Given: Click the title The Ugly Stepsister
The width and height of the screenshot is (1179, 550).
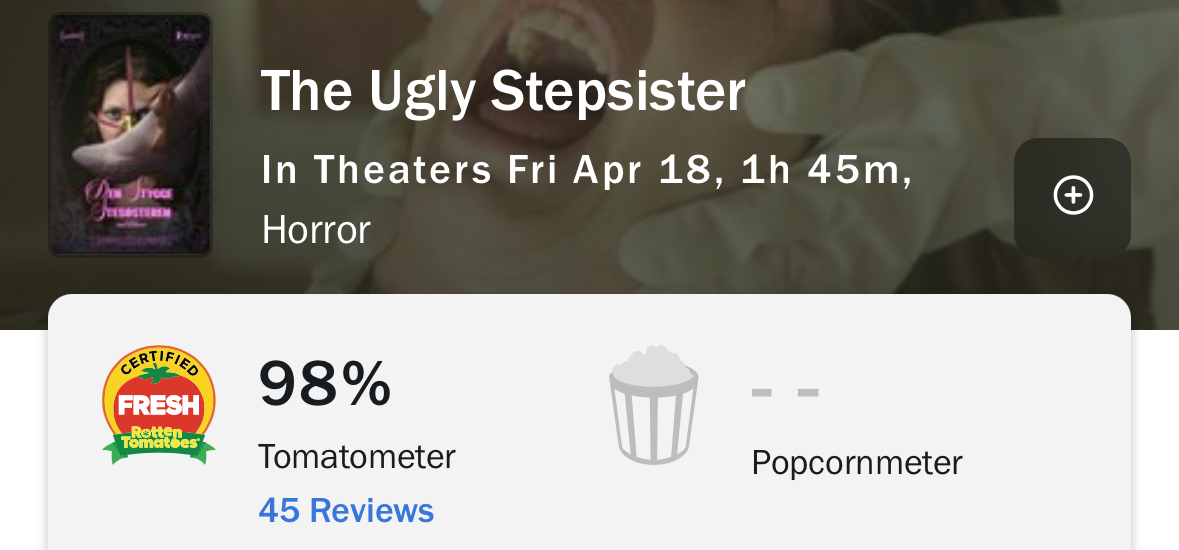Looking at the screenshot, I should coord(503,92).
